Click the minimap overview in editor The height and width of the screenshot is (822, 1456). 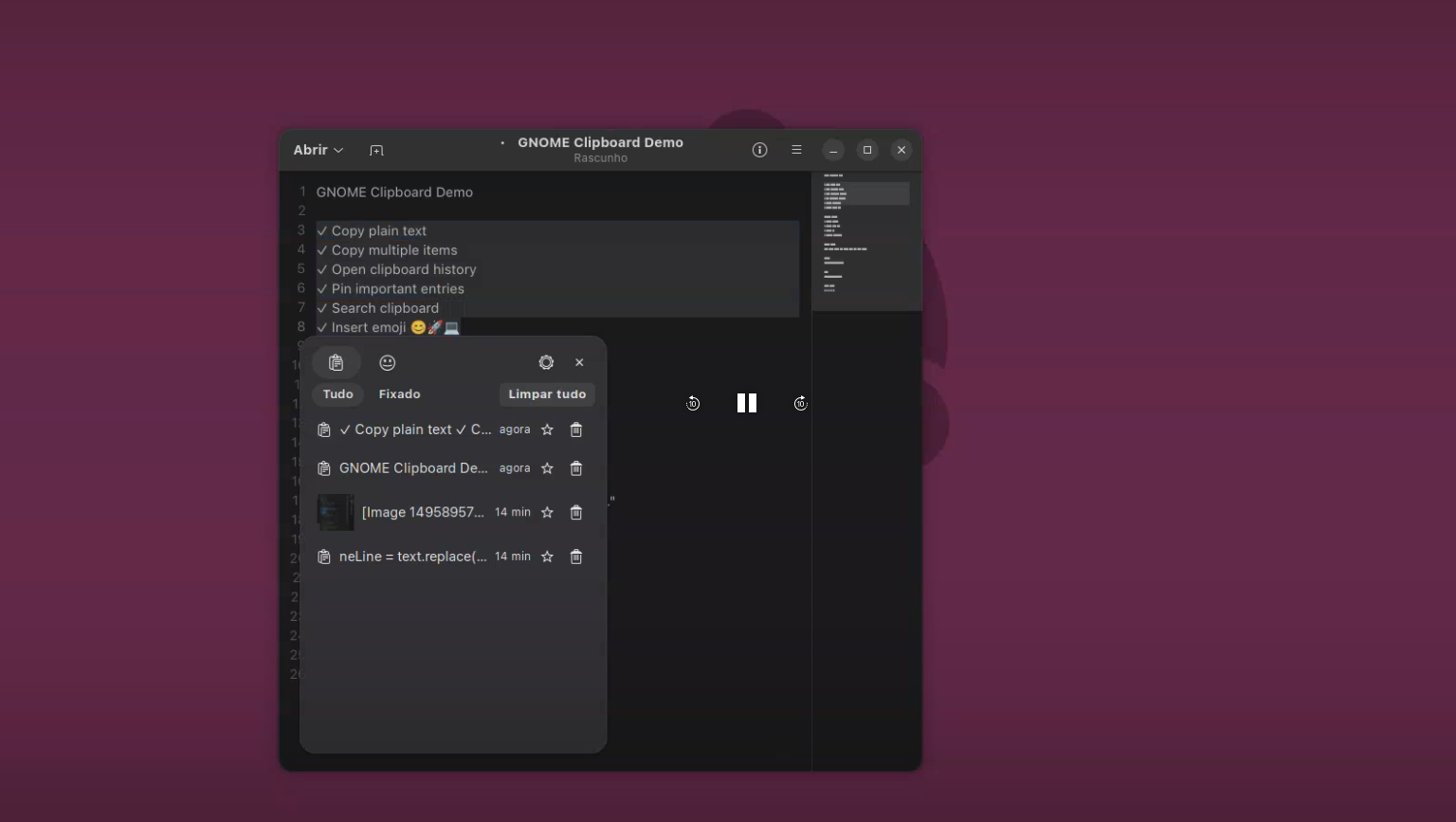click(866, 241)
